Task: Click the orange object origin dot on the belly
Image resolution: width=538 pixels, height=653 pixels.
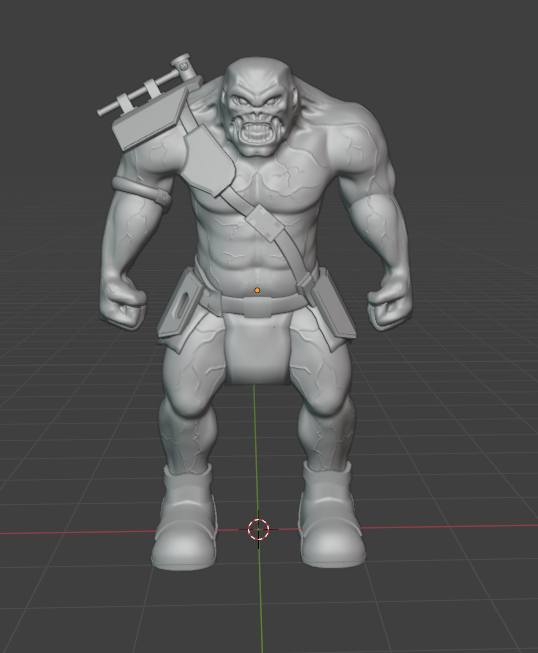Action: click(x=257, y=290)
